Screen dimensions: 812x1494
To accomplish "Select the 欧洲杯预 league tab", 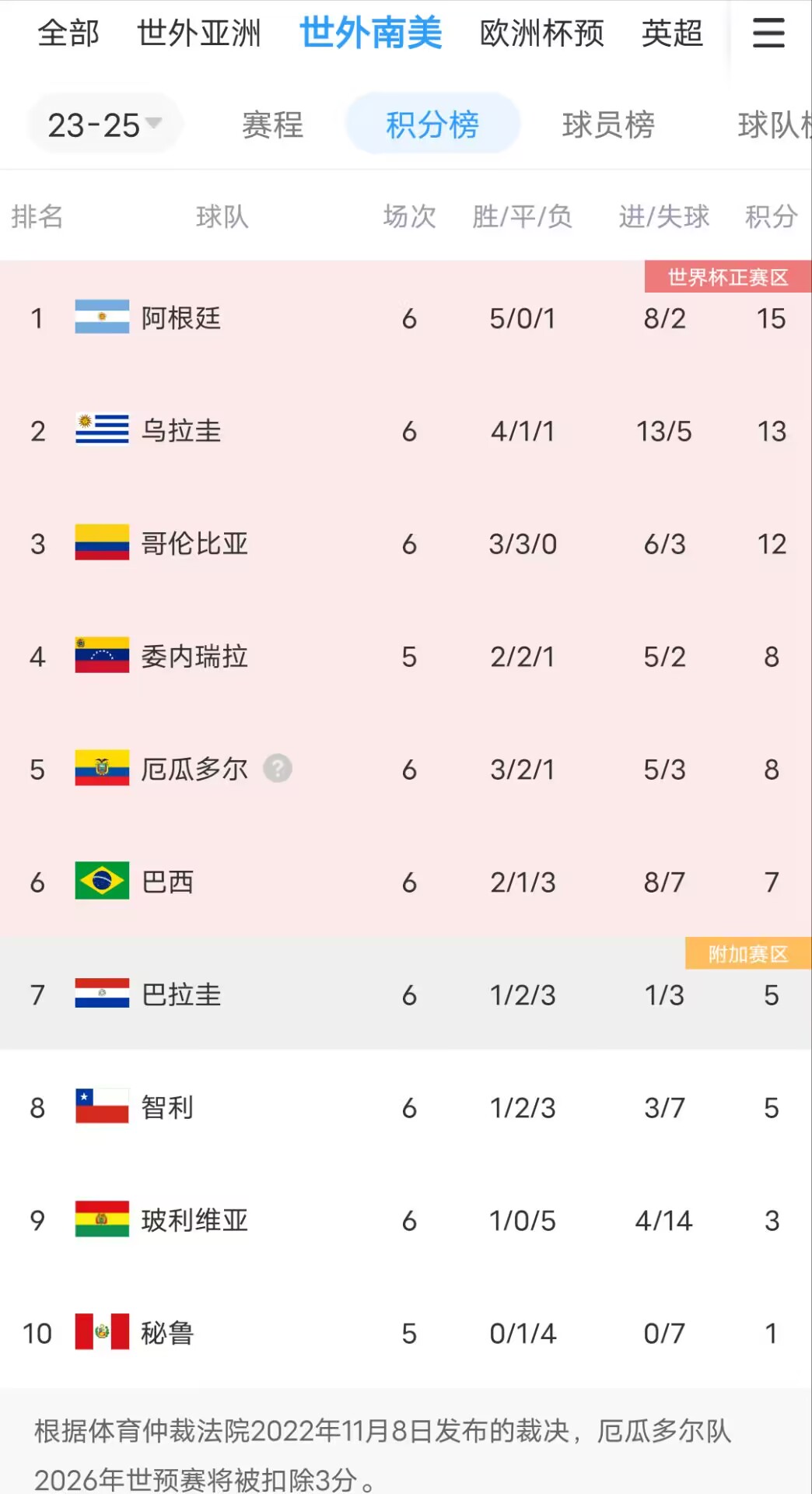I will 542,33.
